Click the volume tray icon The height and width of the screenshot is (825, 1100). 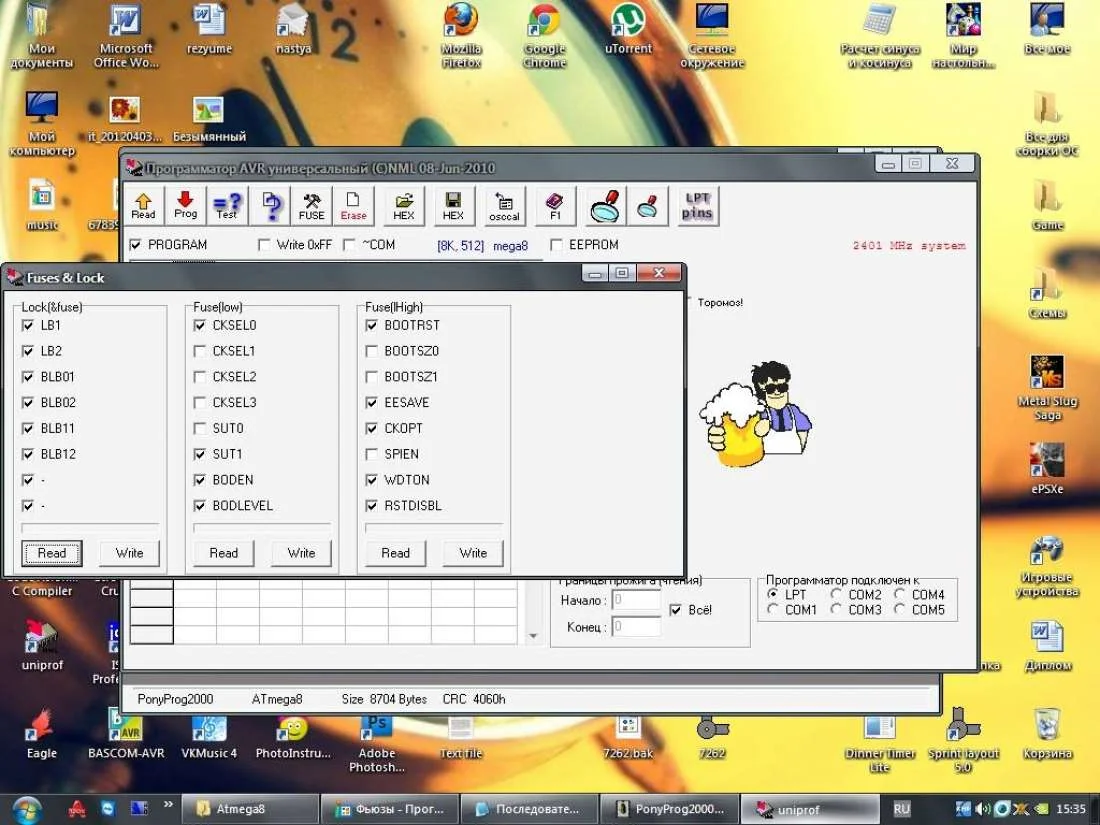983,809
